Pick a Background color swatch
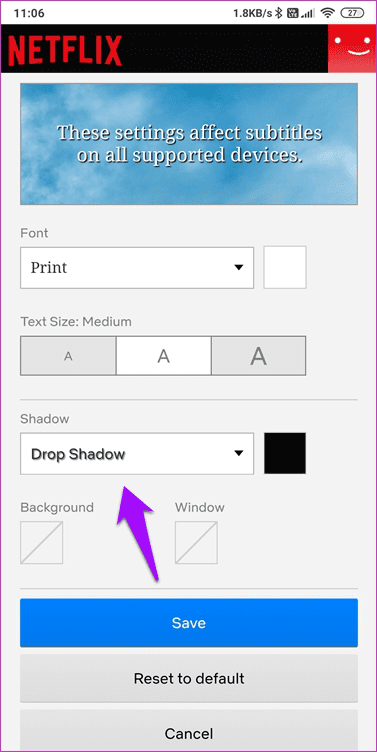The height and width of the screenshot is (752, 377). pyautogui.click(x=41, y=543)
